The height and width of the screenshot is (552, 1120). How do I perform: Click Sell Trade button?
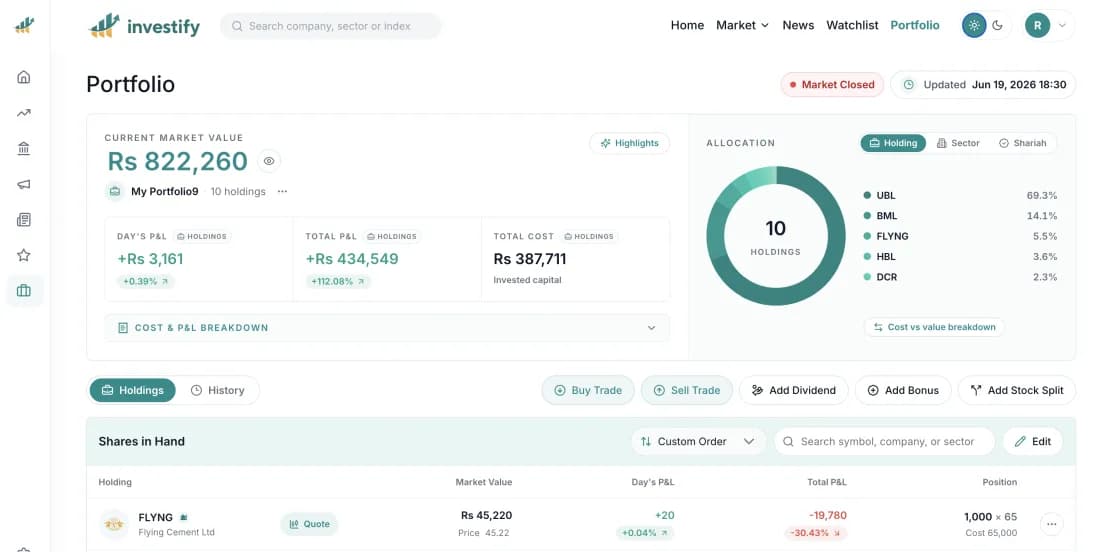686,390
